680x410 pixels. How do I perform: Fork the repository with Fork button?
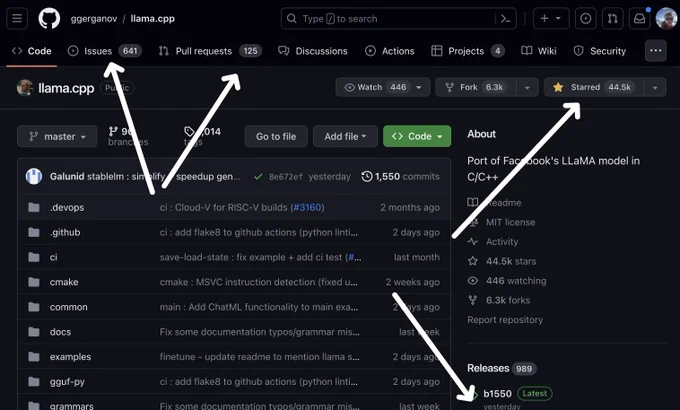click(476, 87)
